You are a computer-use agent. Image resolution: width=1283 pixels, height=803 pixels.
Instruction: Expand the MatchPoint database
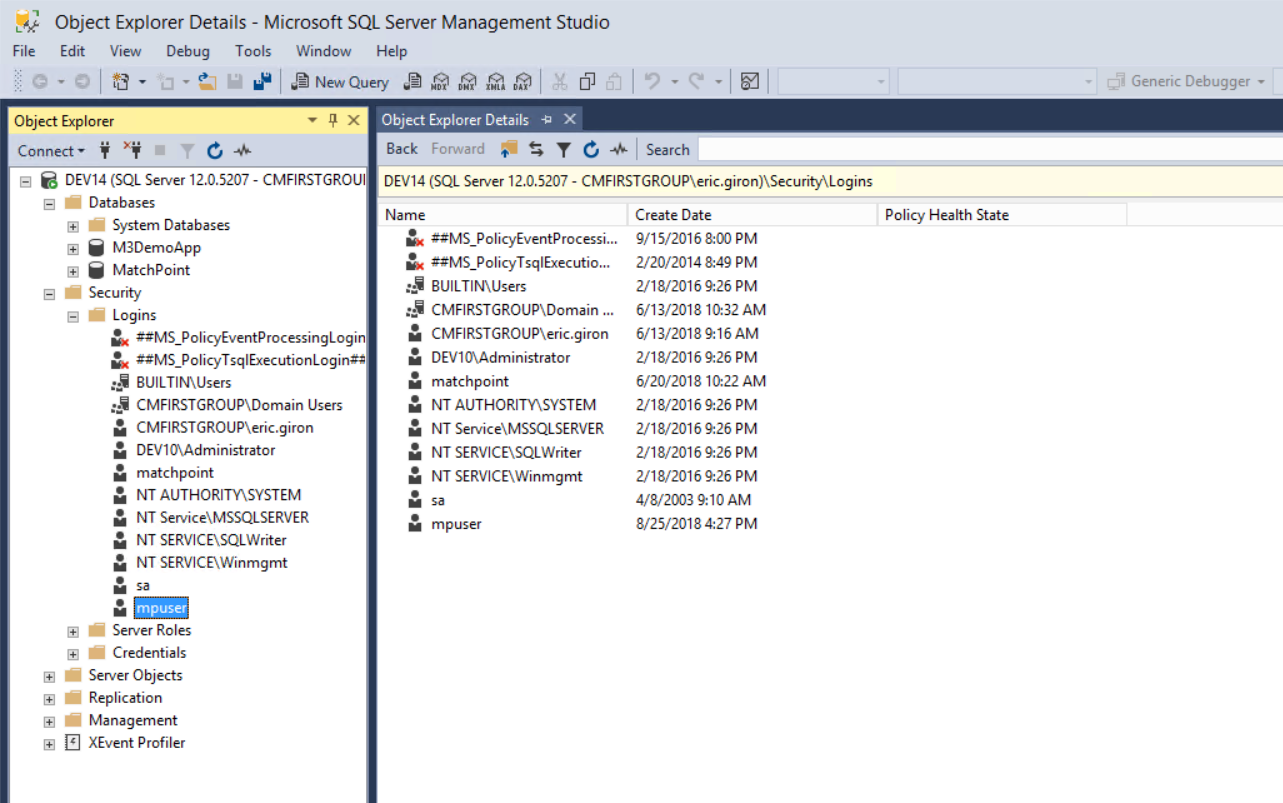pyautogui.click(x=73, y=271)
